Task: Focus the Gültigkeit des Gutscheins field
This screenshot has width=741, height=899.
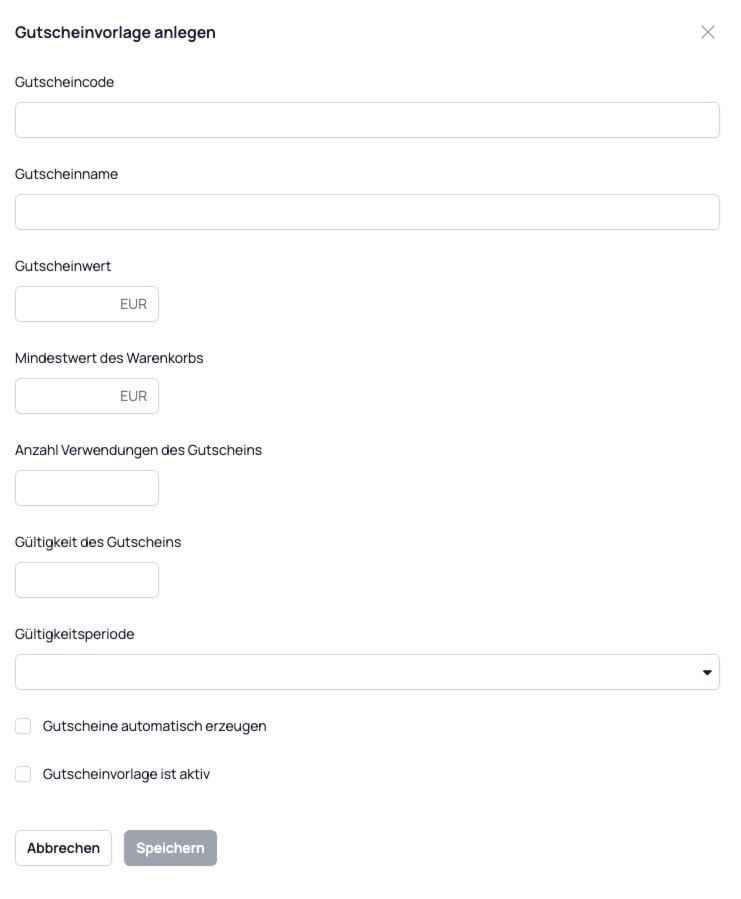Action: point(87,579)
